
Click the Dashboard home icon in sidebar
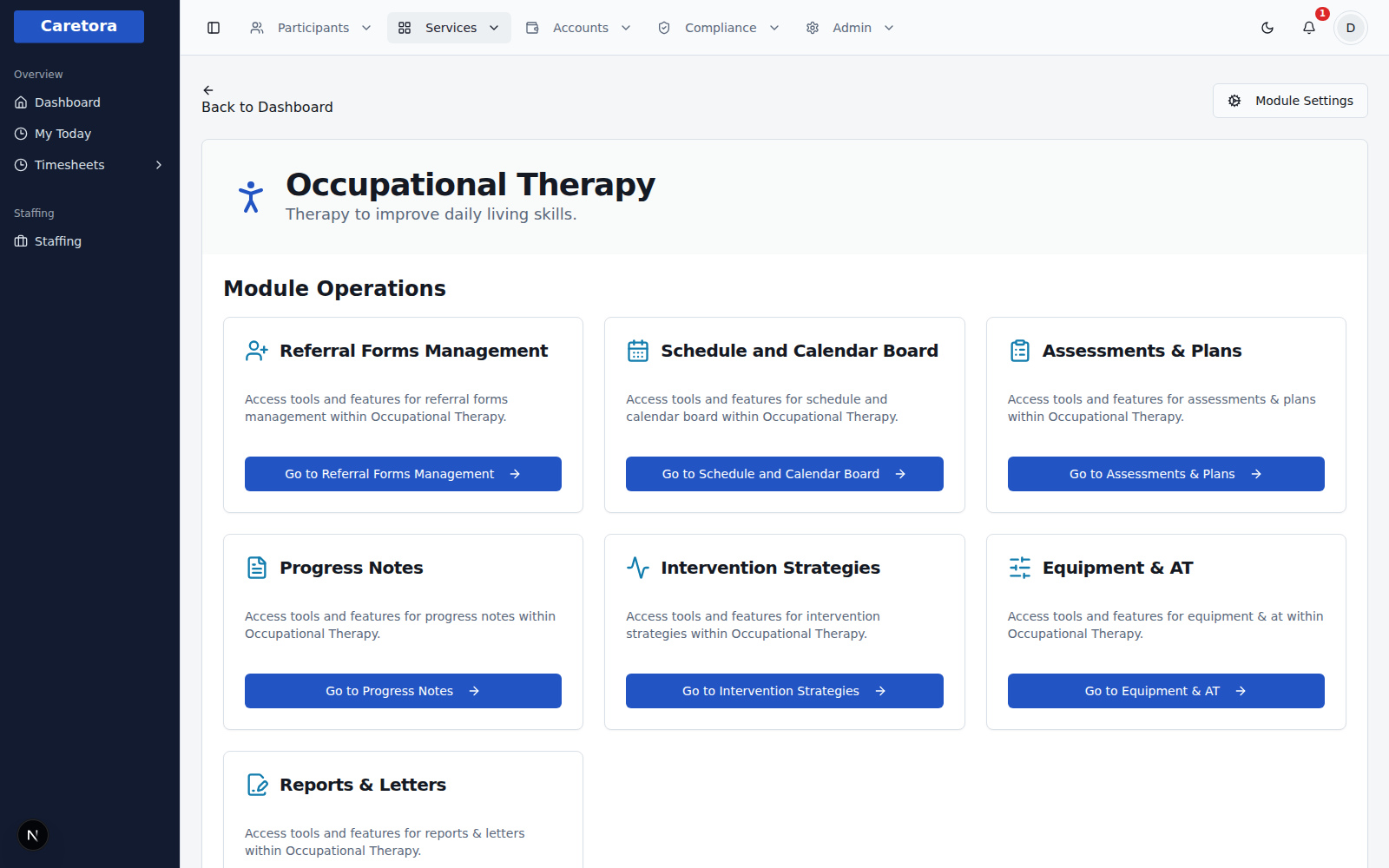point(21,102)
